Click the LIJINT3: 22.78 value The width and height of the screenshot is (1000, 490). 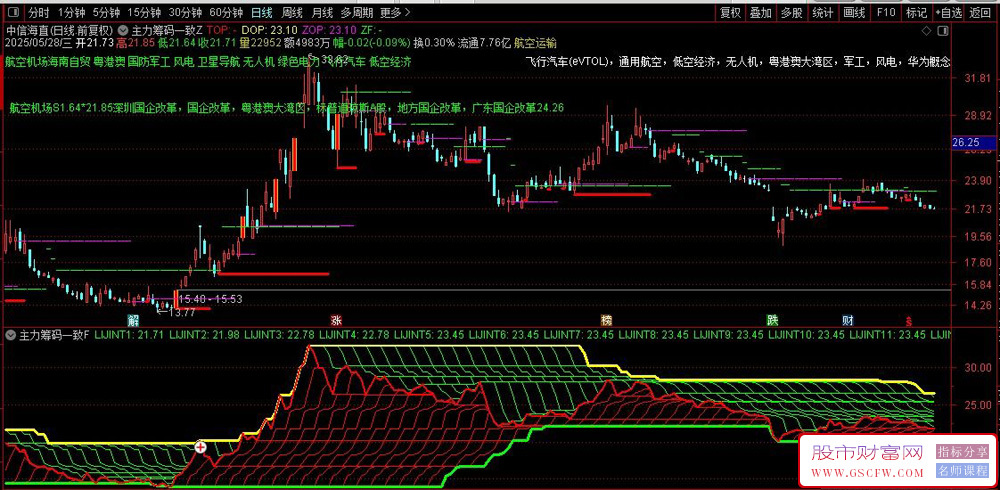[x=279, y=334]
